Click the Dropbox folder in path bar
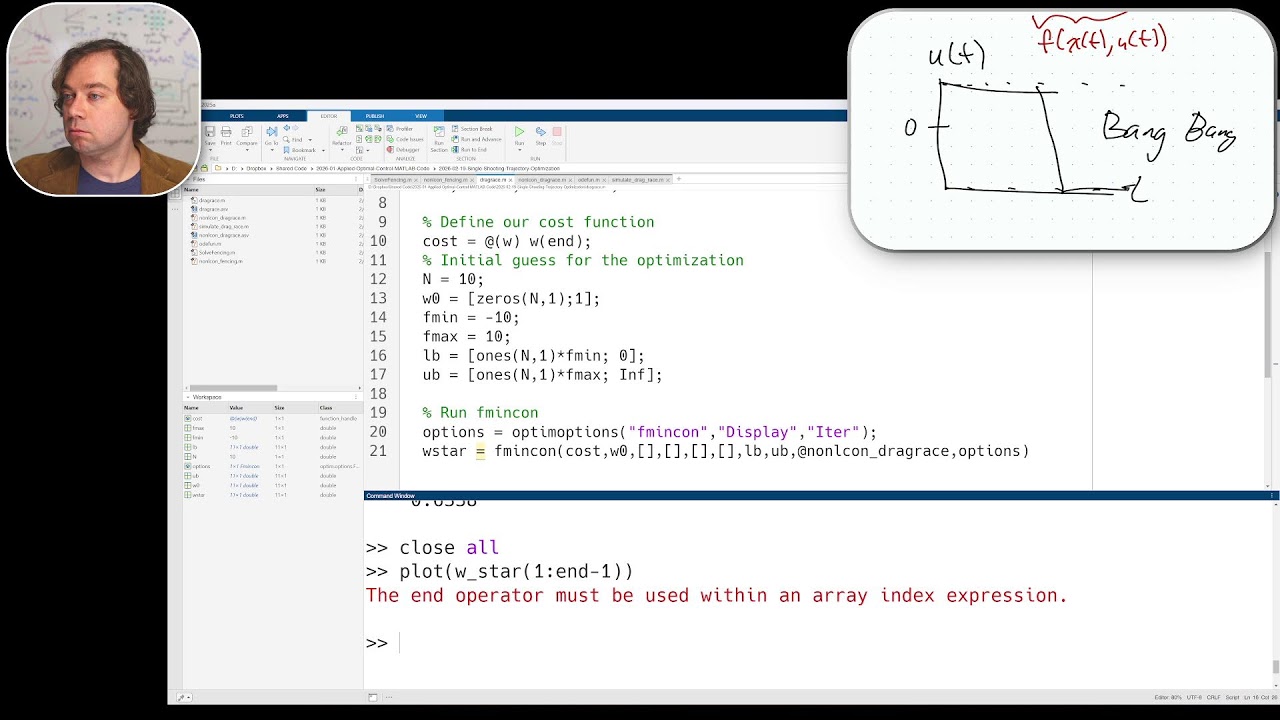The image size is (1280, 720). pos(256,168)
